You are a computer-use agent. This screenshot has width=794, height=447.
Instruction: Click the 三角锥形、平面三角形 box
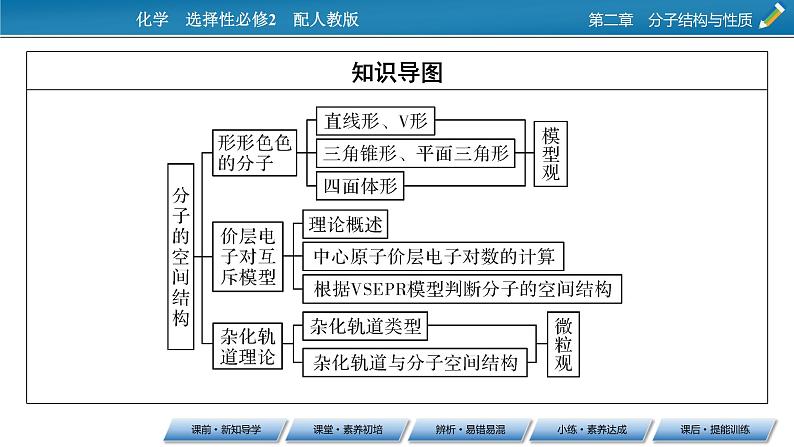415,153
